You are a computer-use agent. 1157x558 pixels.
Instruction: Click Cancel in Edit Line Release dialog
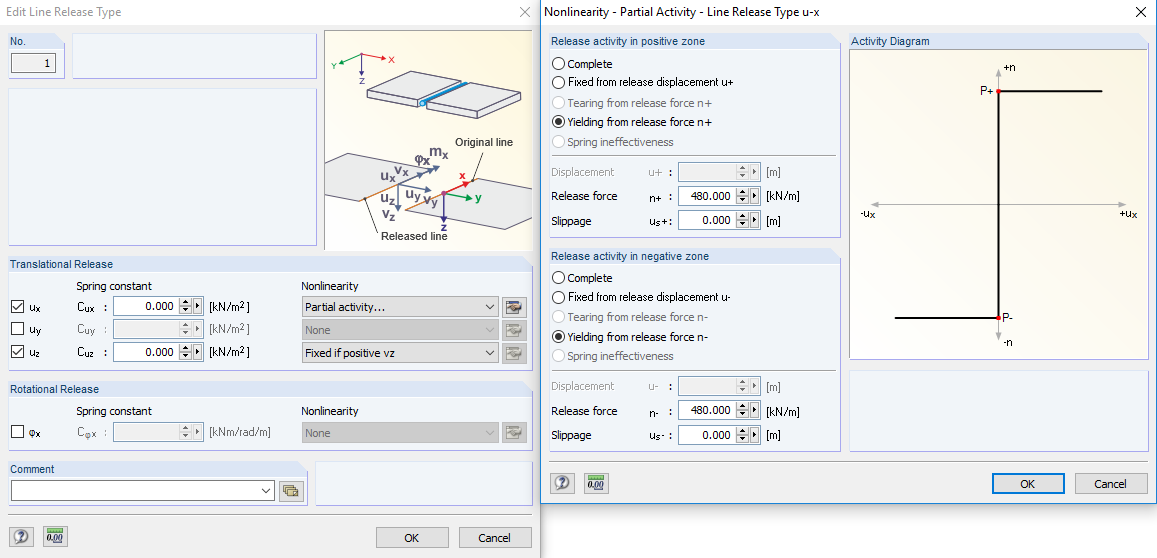pyautogui.click(x=494, y=538)
